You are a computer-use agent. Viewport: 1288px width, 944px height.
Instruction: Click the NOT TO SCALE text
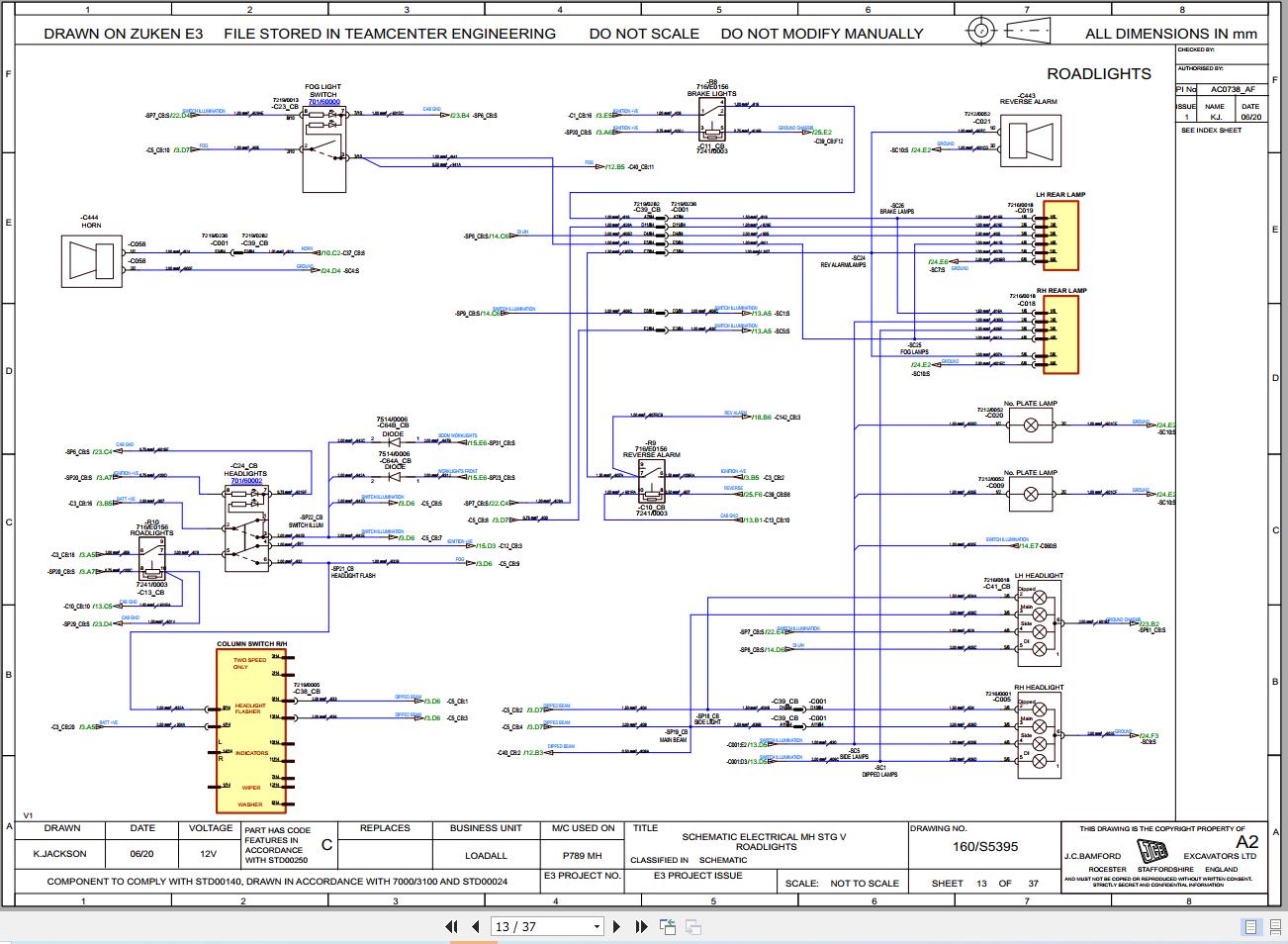pyautogui.click(x=865, y=884)
